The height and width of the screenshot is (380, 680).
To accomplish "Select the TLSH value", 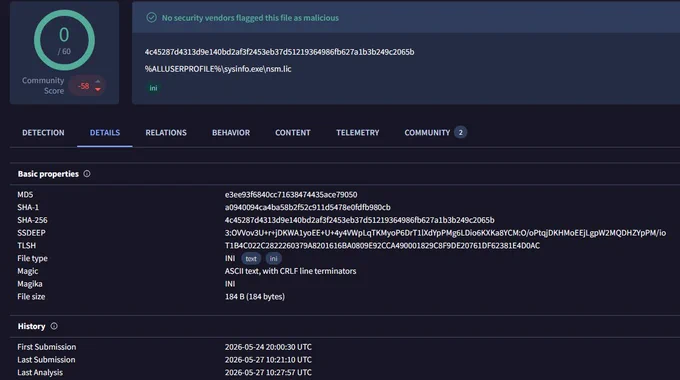I will coord(382,246).
